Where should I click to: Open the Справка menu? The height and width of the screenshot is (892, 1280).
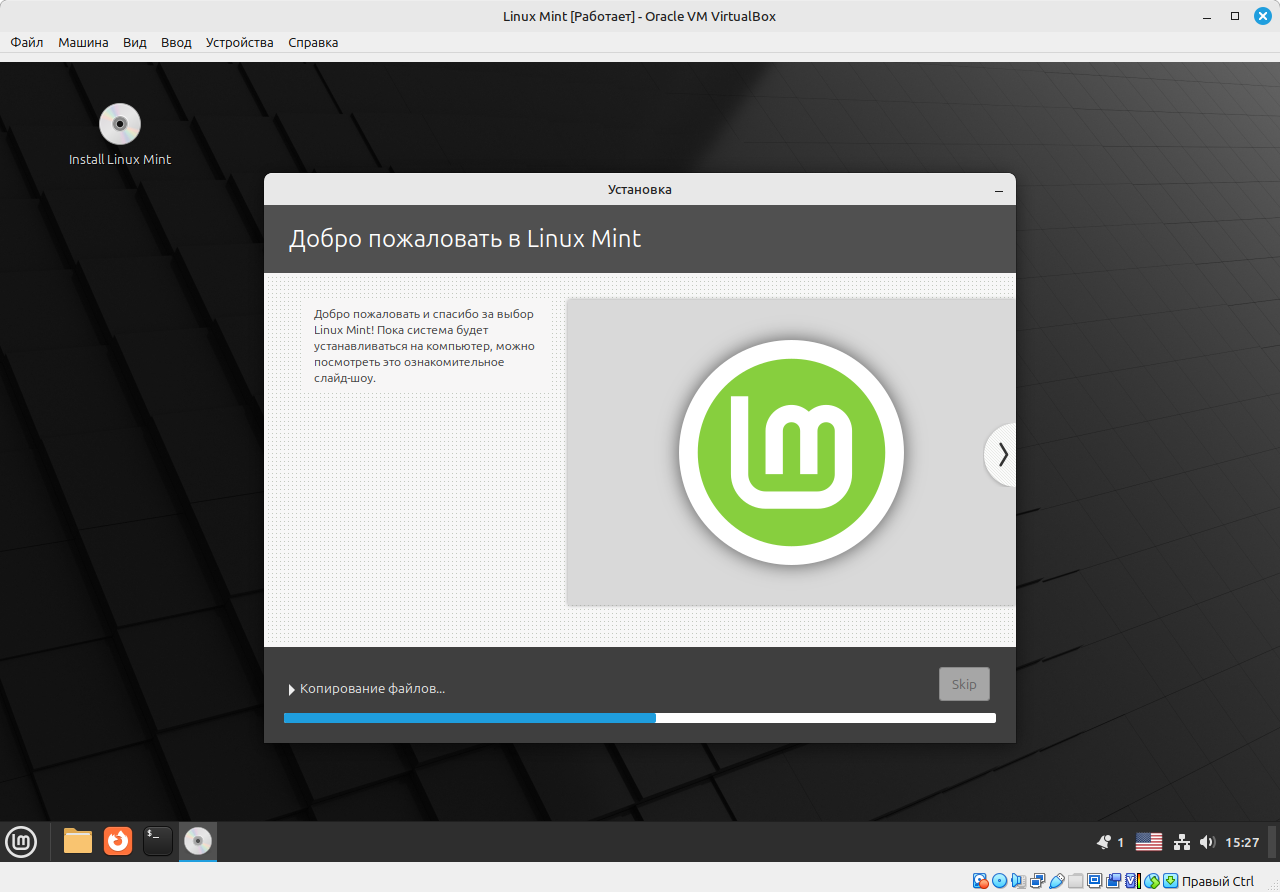(313, 42)
